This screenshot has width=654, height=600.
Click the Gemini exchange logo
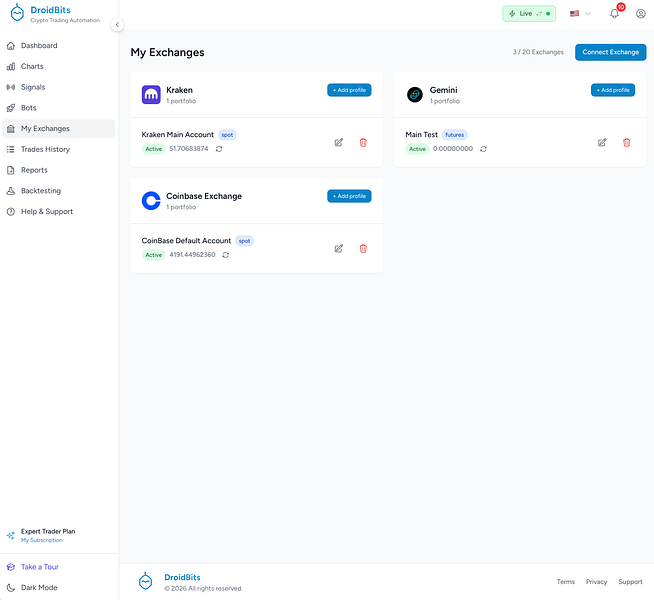pos(415,95)
